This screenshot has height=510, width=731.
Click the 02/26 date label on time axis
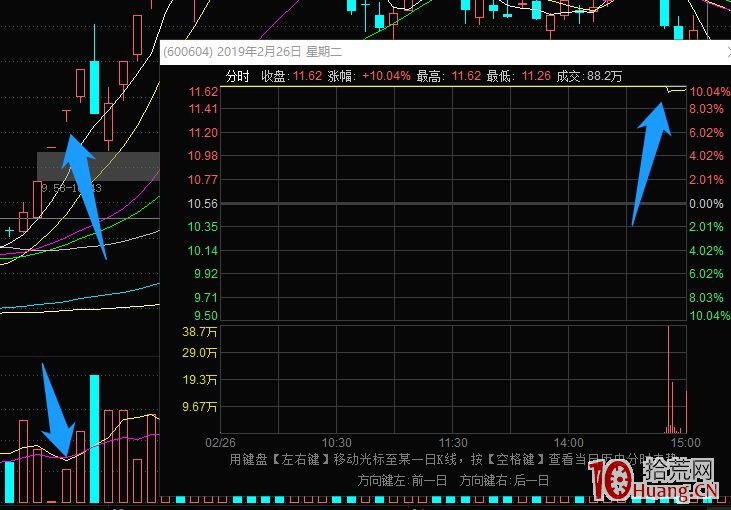[x=221, y=442]
